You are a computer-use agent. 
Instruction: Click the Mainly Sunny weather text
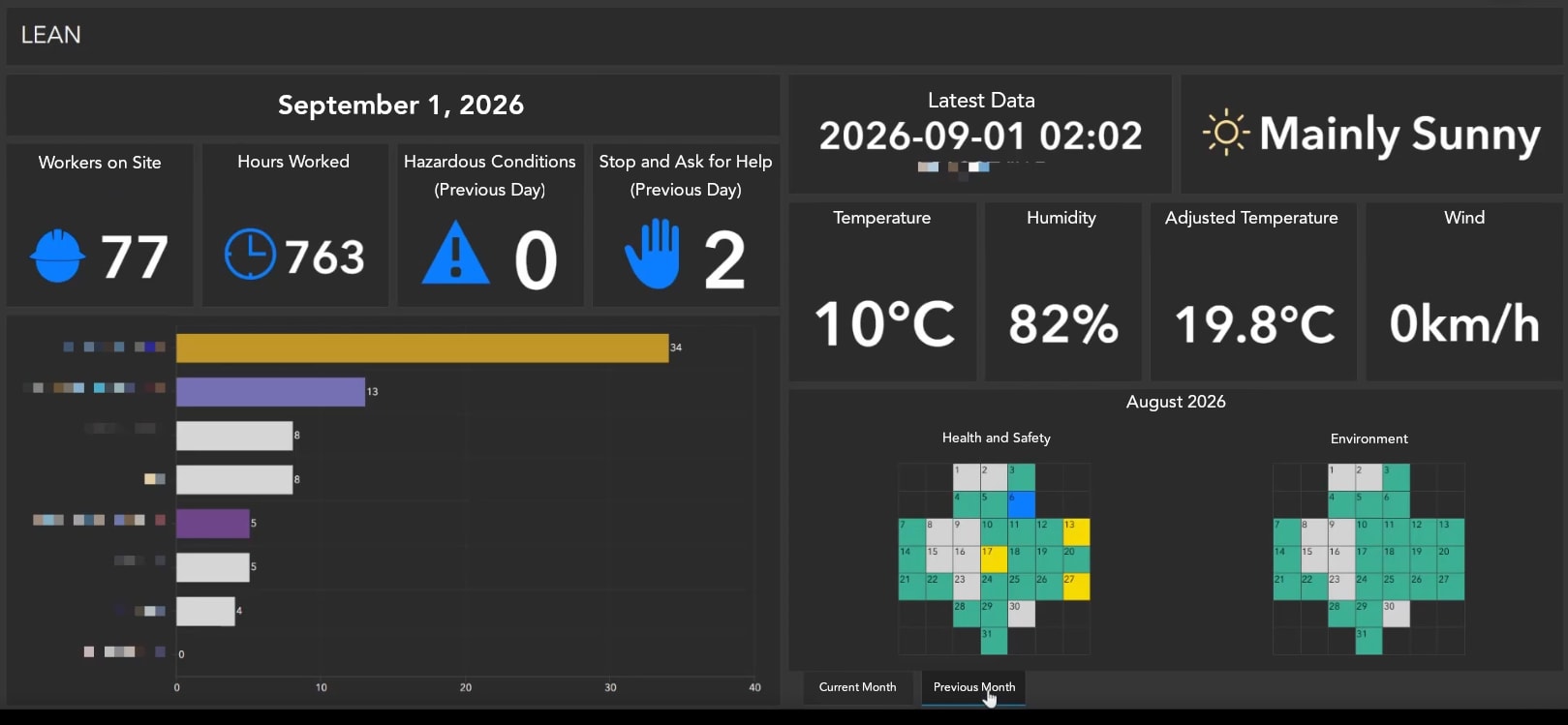pos(1399,135)
